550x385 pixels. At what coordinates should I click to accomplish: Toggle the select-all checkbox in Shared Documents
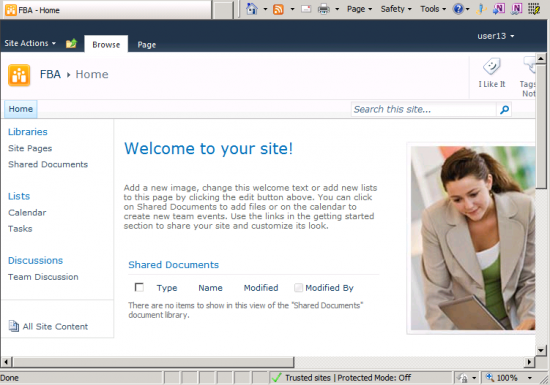[x=139, y=288]
